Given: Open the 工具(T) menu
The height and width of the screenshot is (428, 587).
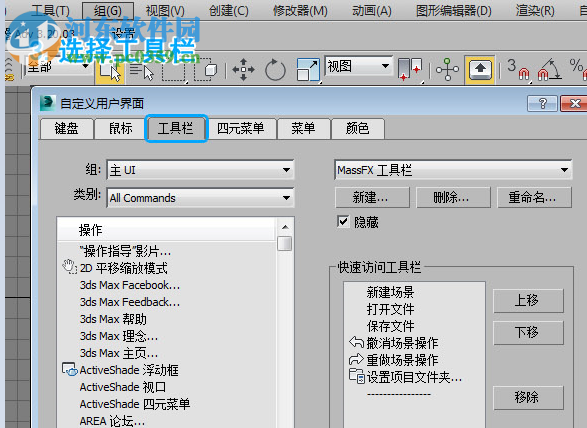Looking at the screenshot, I should click(50, 11).
